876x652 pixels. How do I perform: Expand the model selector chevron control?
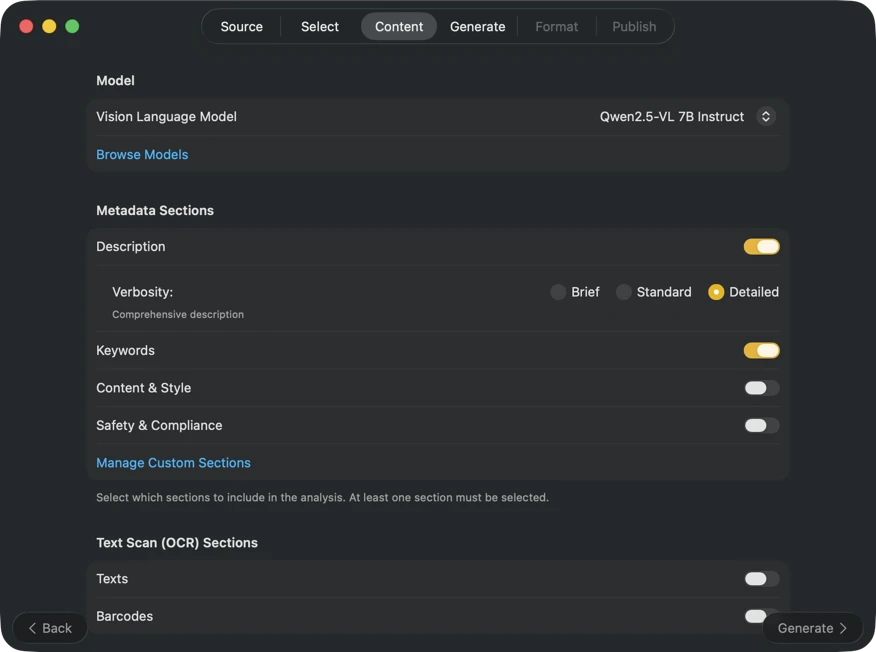click(x=765, y=116)
